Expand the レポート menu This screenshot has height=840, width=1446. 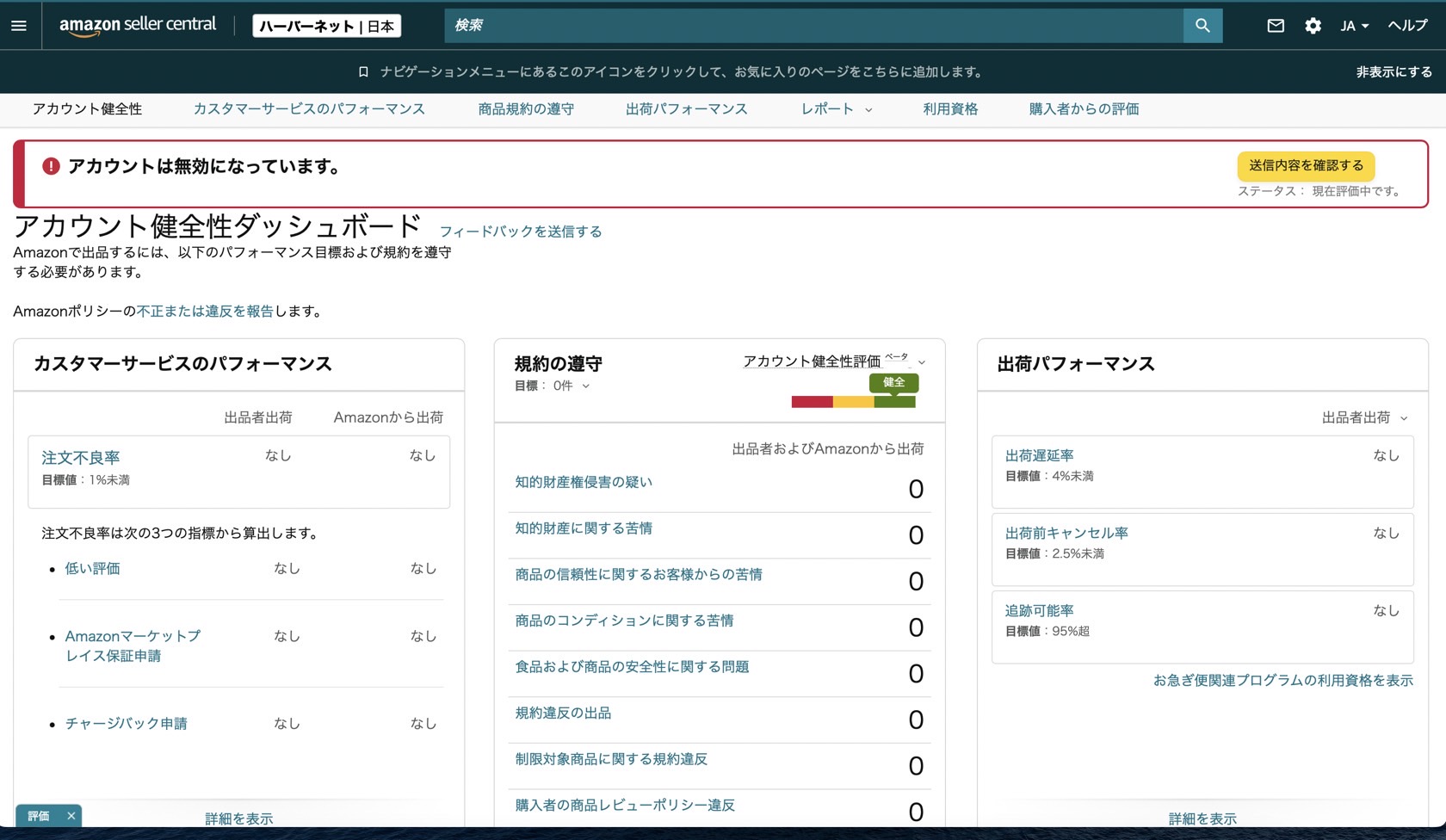837,109
